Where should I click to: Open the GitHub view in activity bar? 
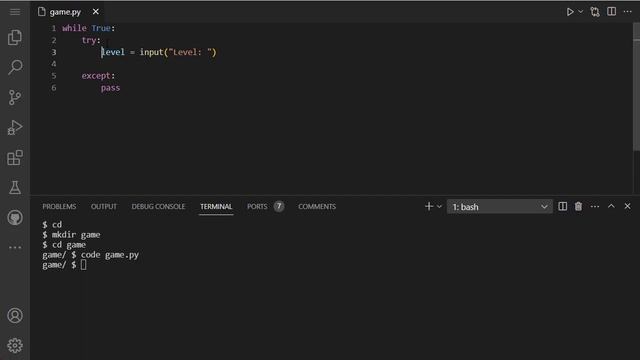coord(15,218)
